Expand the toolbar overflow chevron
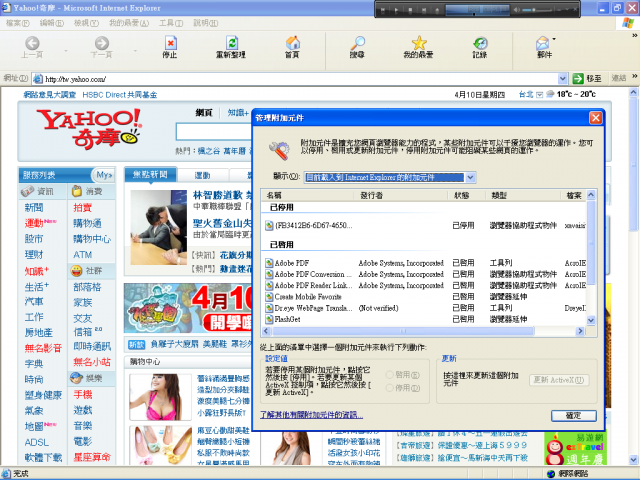The height and width of the screenshot is (480, 640). coord(635,36)
